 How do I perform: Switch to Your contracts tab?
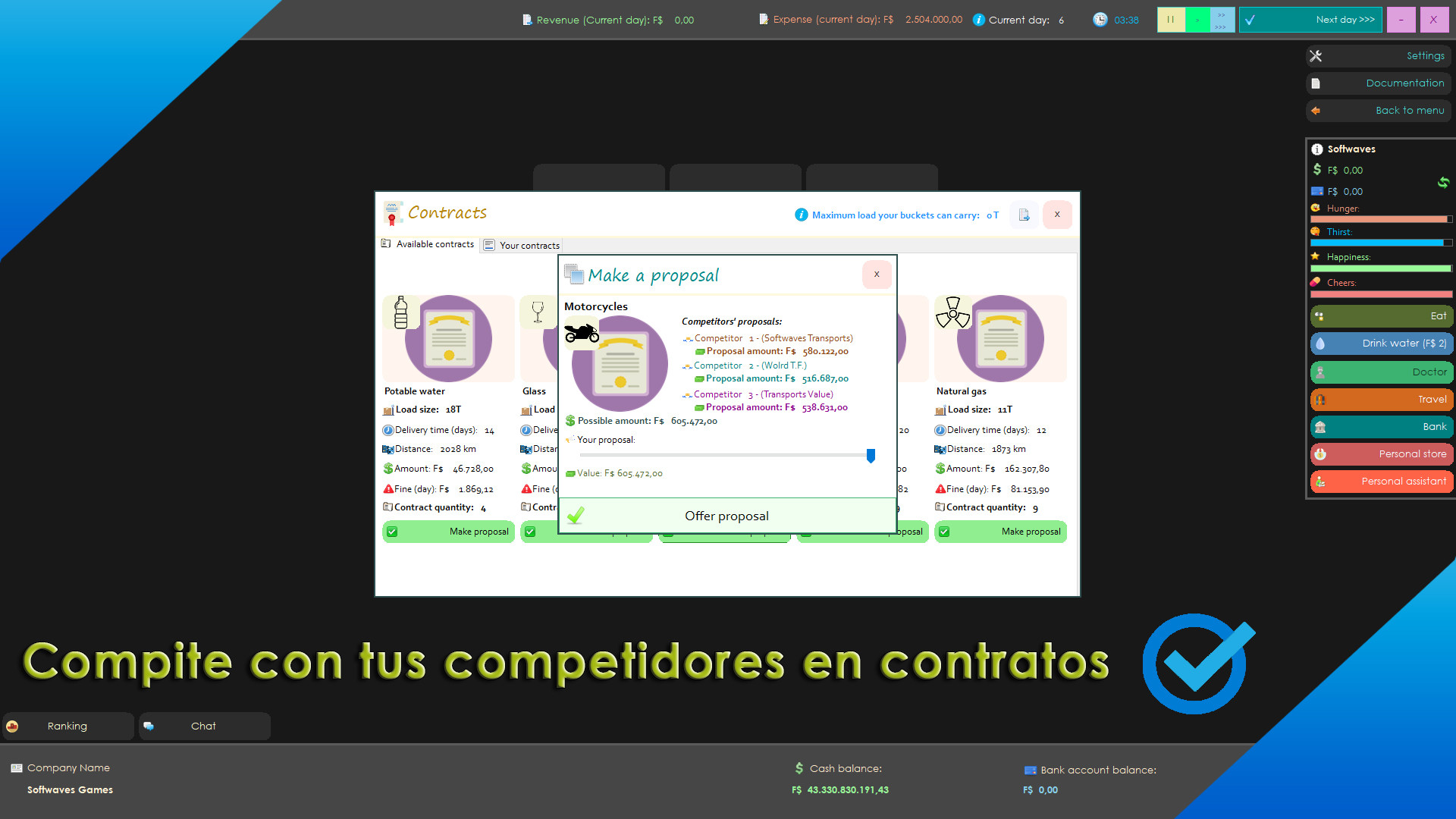coord(522,246)
